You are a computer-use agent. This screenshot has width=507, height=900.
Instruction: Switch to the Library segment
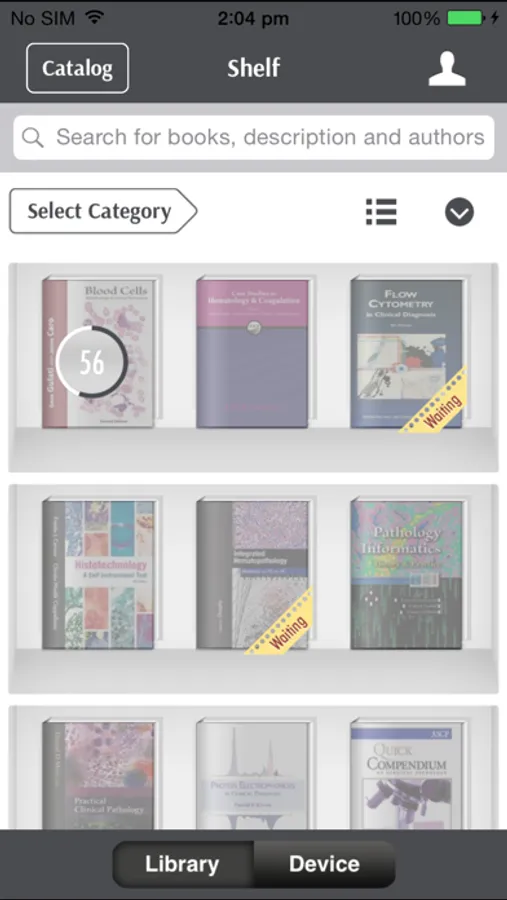click(x=183, y=864)
